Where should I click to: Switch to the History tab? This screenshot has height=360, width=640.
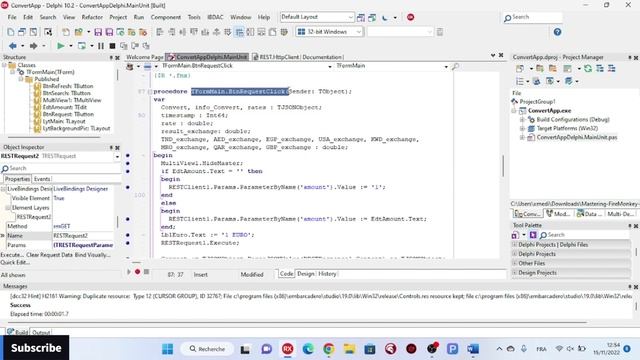(327, 274)
